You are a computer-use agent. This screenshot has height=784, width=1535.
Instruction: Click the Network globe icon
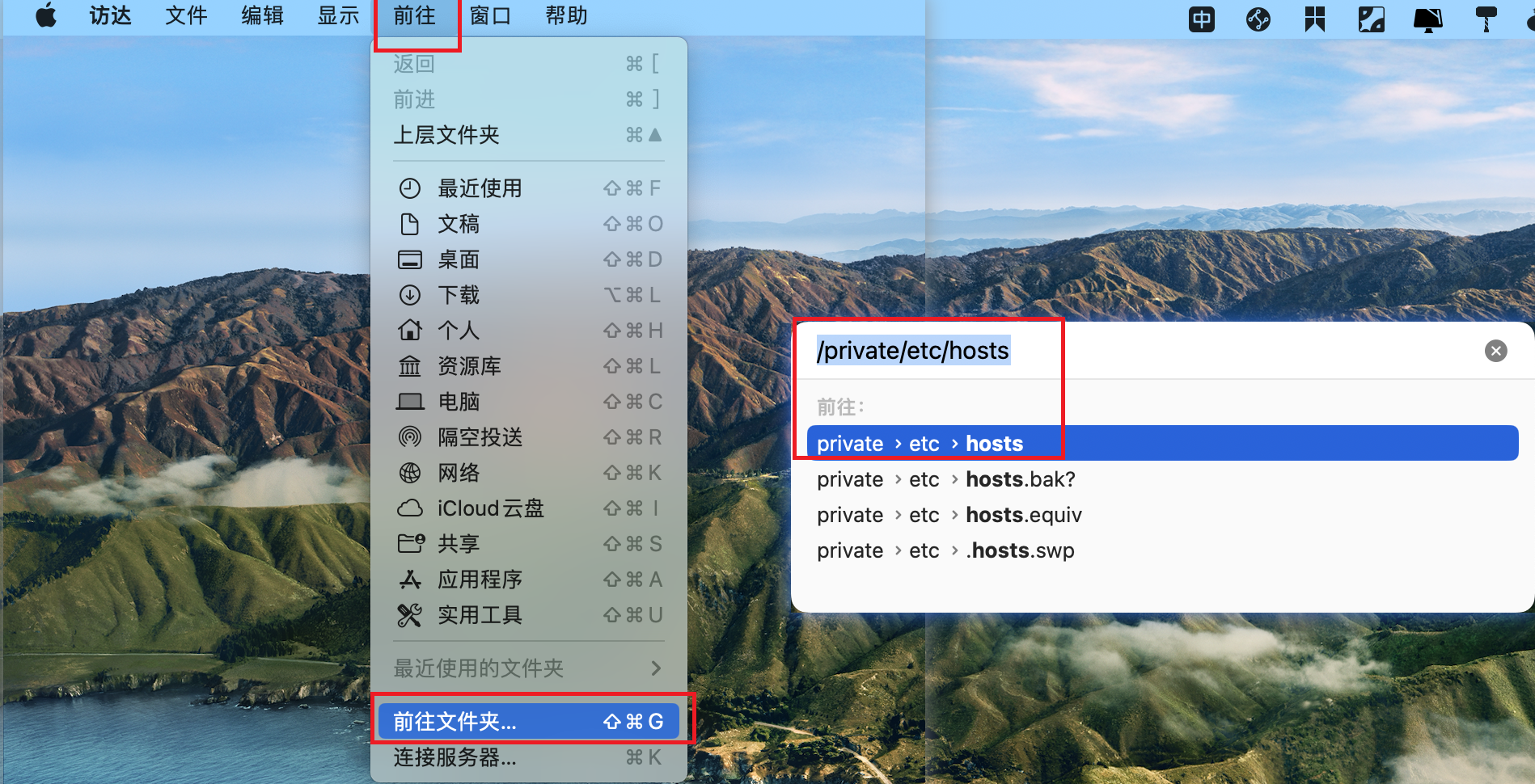tap(410, 473)
